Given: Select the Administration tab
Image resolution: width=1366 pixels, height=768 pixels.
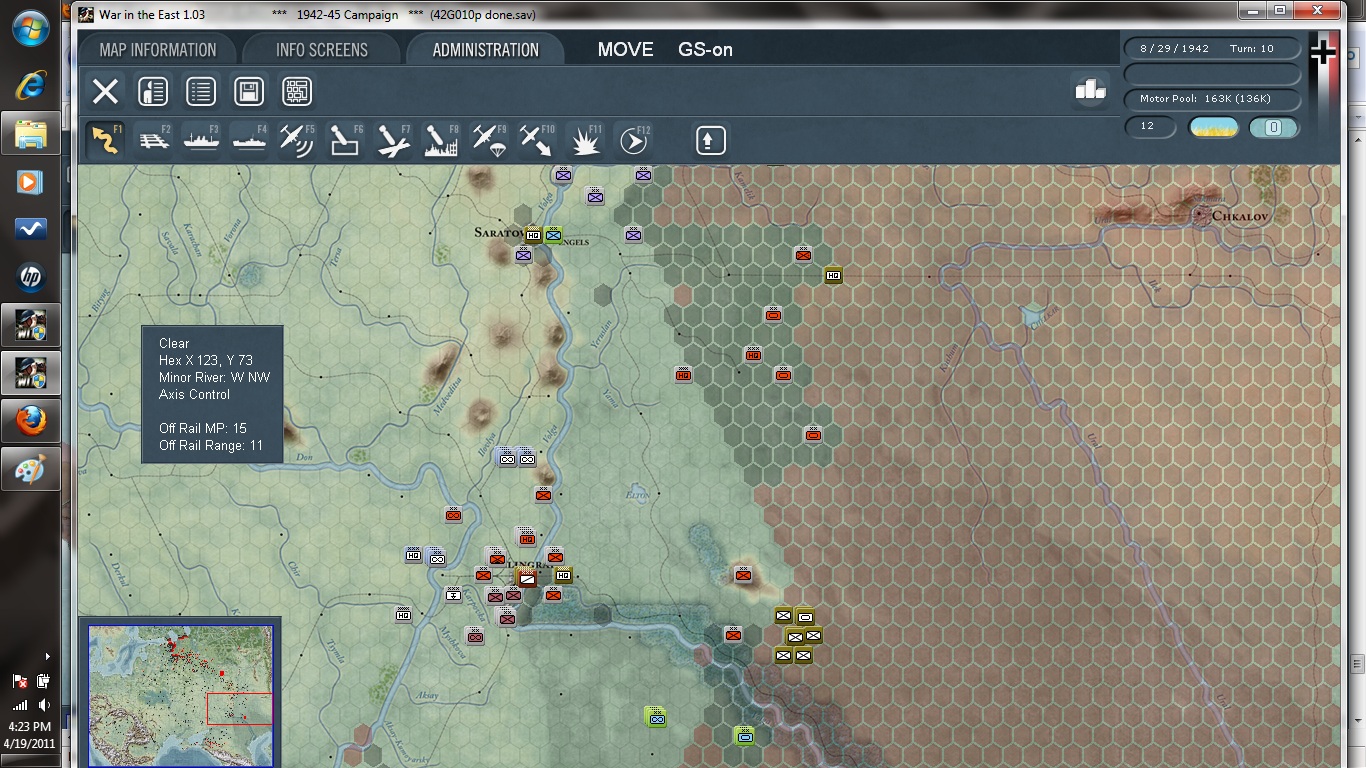Looking at the screenshot, I should (486, 50).
